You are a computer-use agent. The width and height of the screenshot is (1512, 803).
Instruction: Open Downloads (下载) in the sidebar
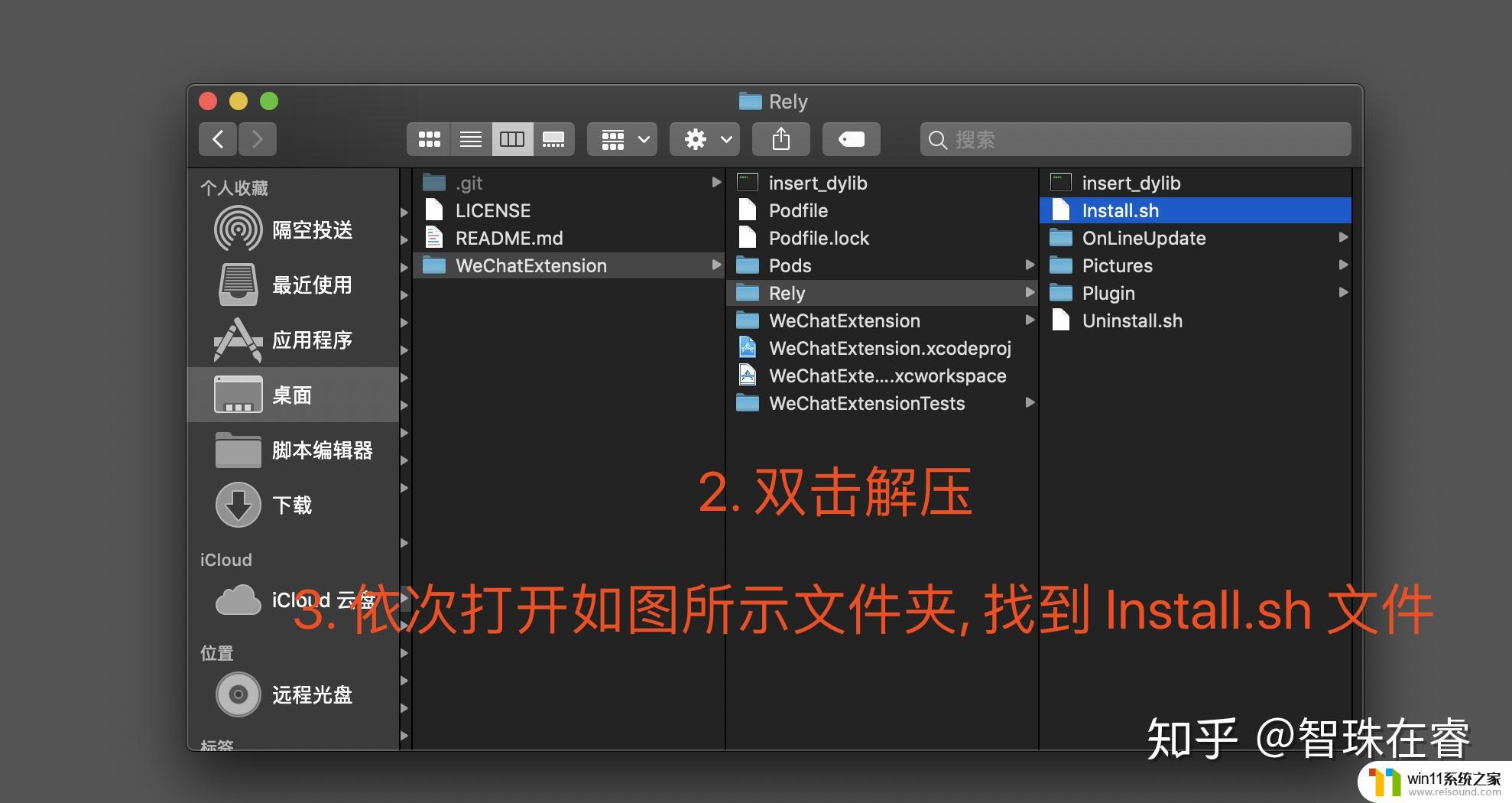pos(294,505)
